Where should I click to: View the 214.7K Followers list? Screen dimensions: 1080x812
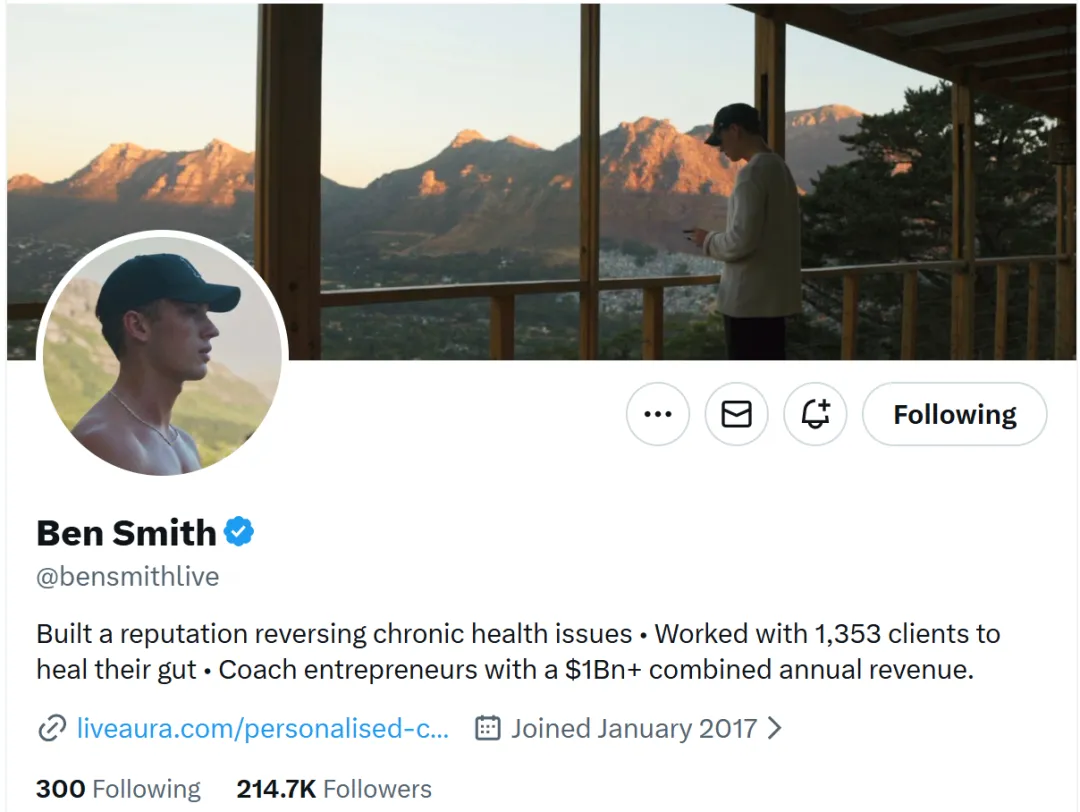pyautogui.click(x=334, y=789)
